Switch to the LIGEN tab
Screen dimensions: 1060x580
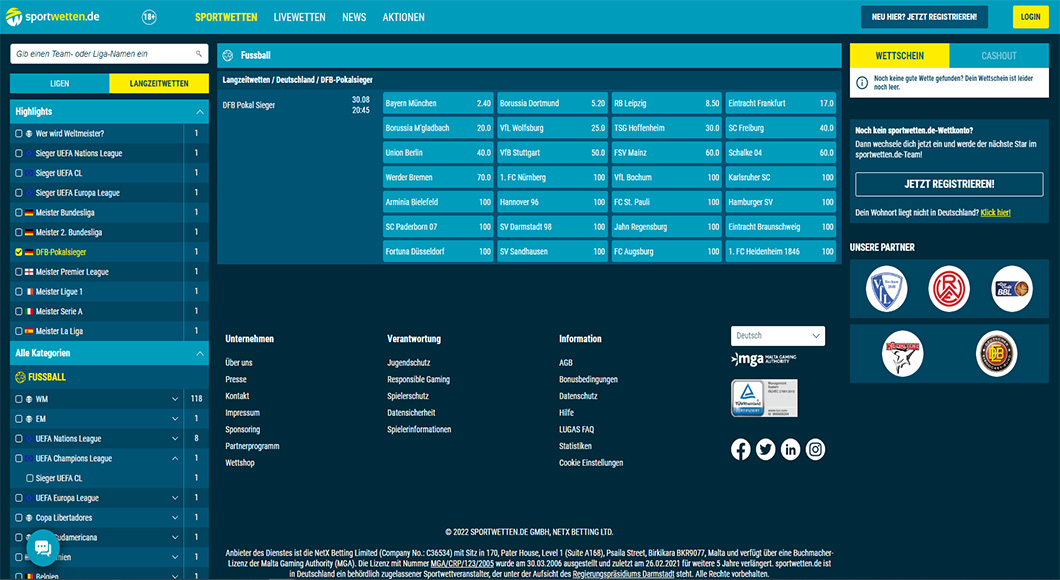point(59,84)
